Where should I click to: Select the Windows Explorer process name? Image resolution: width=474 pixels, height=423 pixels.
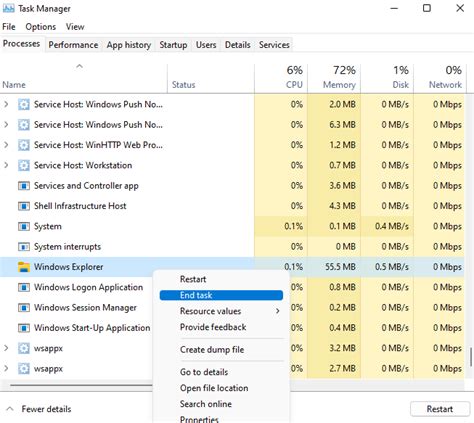pyautogui.click(x=69, y=267)
